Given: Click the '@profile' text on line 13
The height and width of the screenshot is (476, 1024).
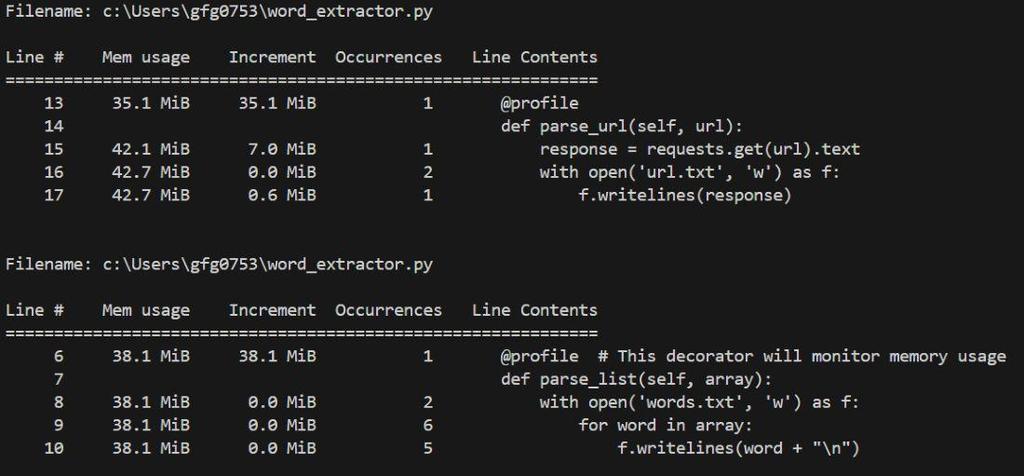Looking at the screenshot, I should [x=539, y=103].
